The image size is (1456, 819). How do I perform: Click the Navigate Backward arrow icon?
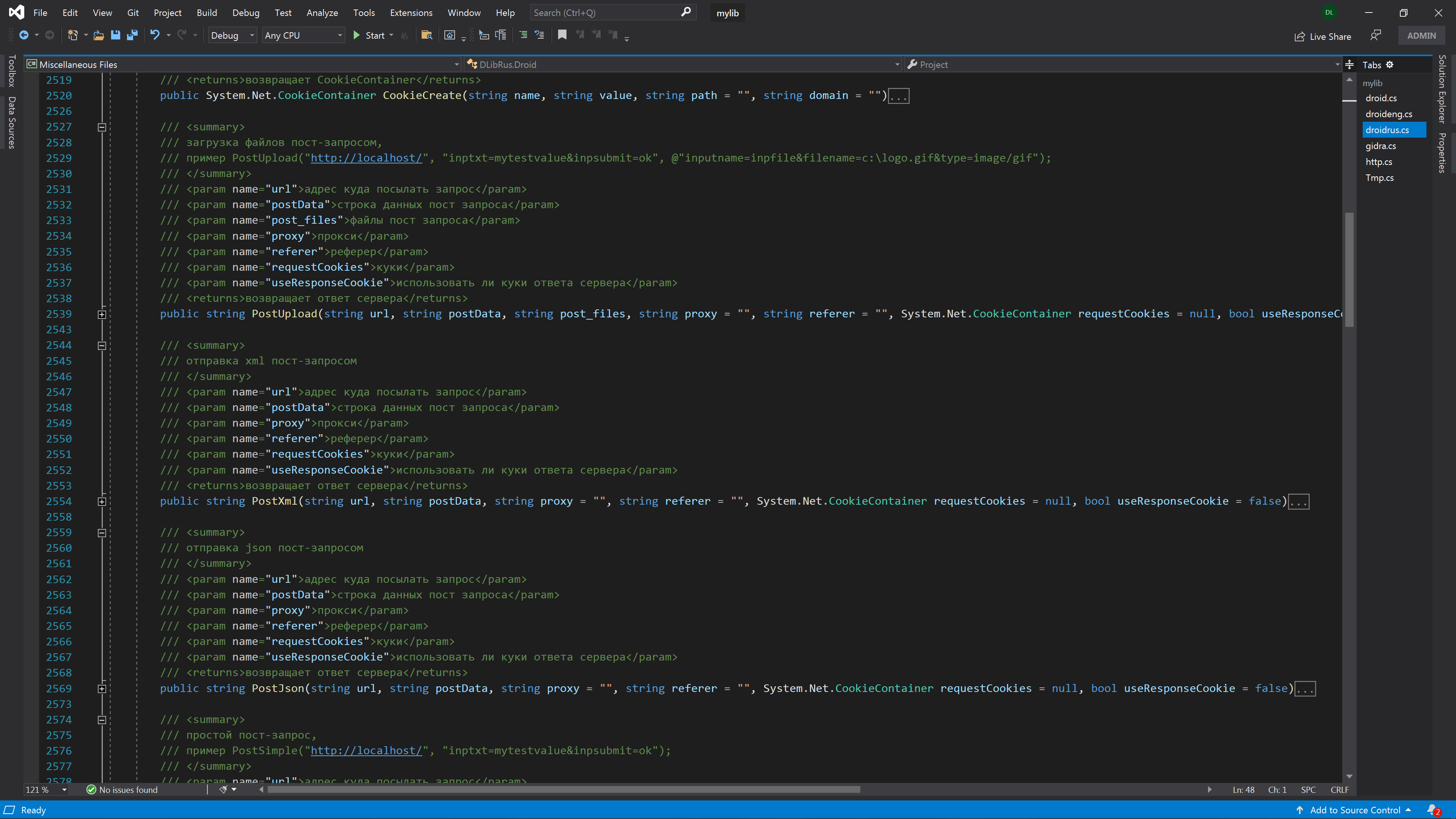[x=25, y=35]
